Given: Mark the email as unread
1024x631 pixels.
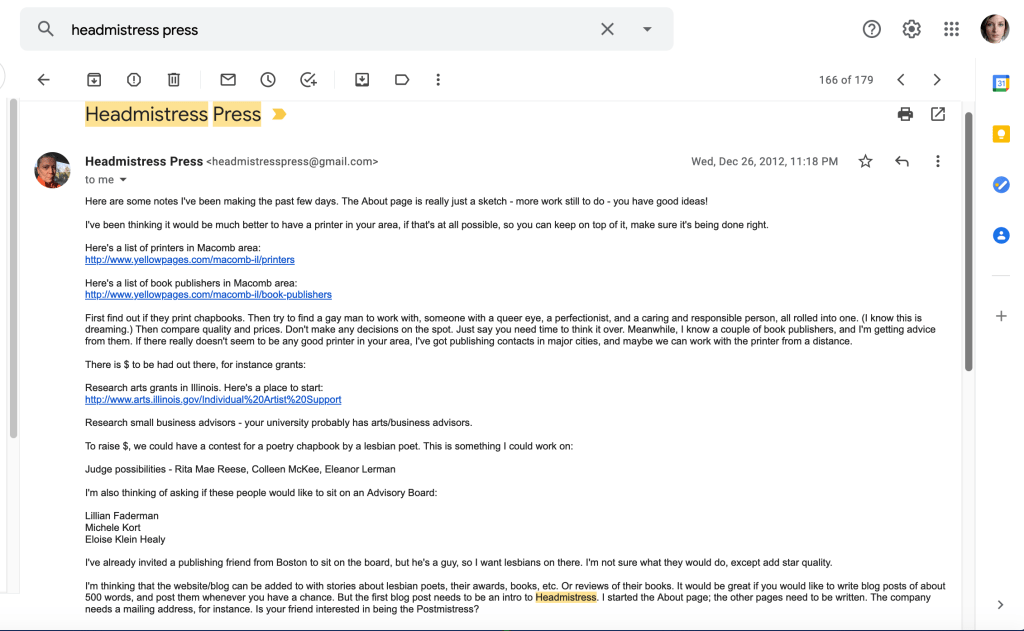Looking at the screenshot, I should [228, 80].
